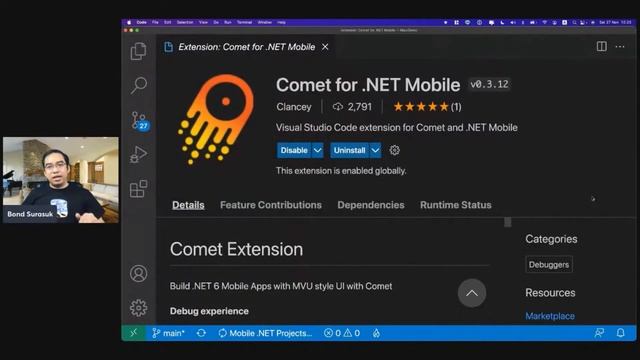Open the Code menu in the macOS menu bar
Image resolution: width=640 pixels, height=360 pixels.
tap(142, 22)
